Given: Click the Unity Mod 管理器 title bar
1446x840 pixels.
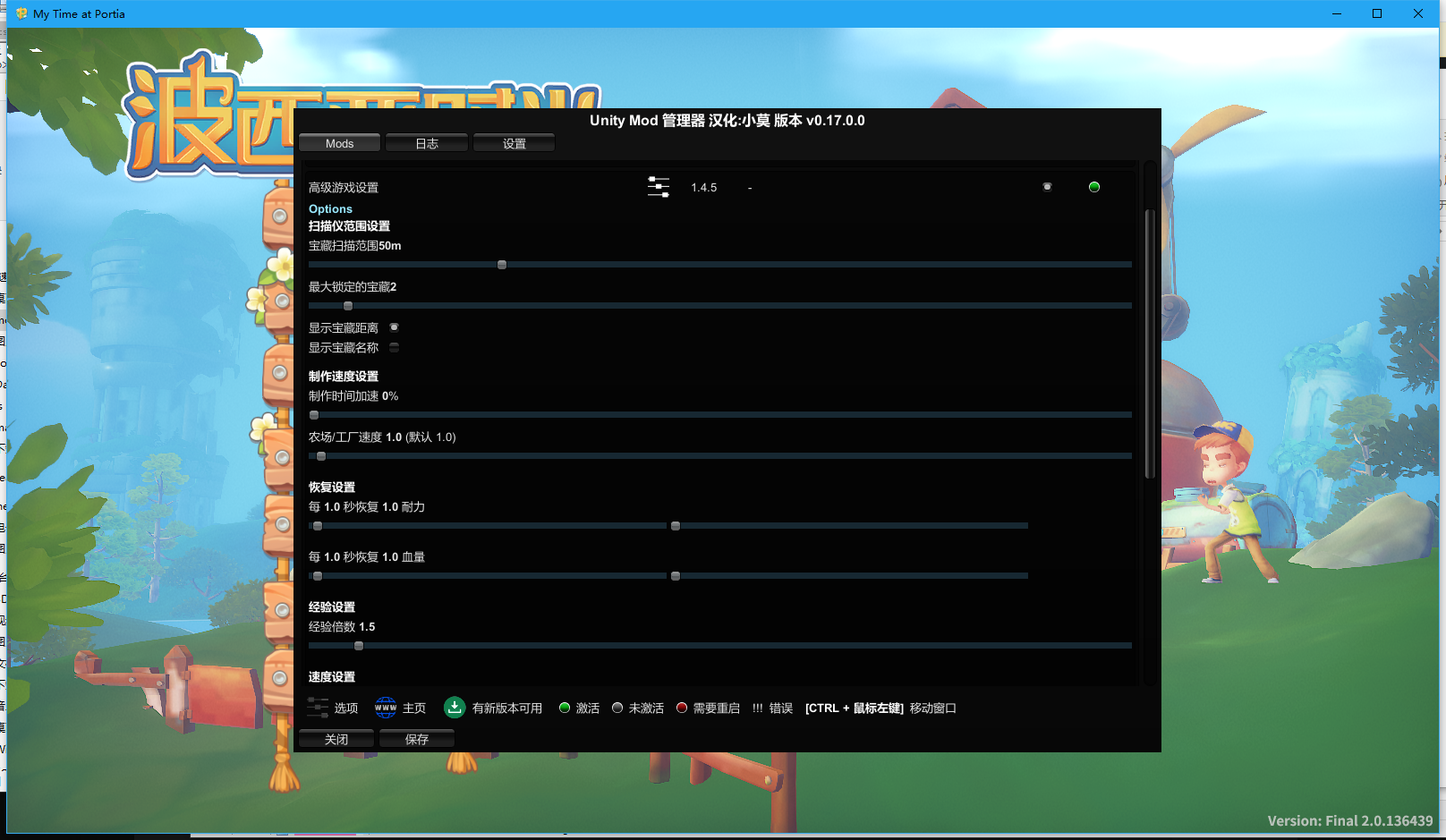Looking at the screenshot, I should (727, 121).
